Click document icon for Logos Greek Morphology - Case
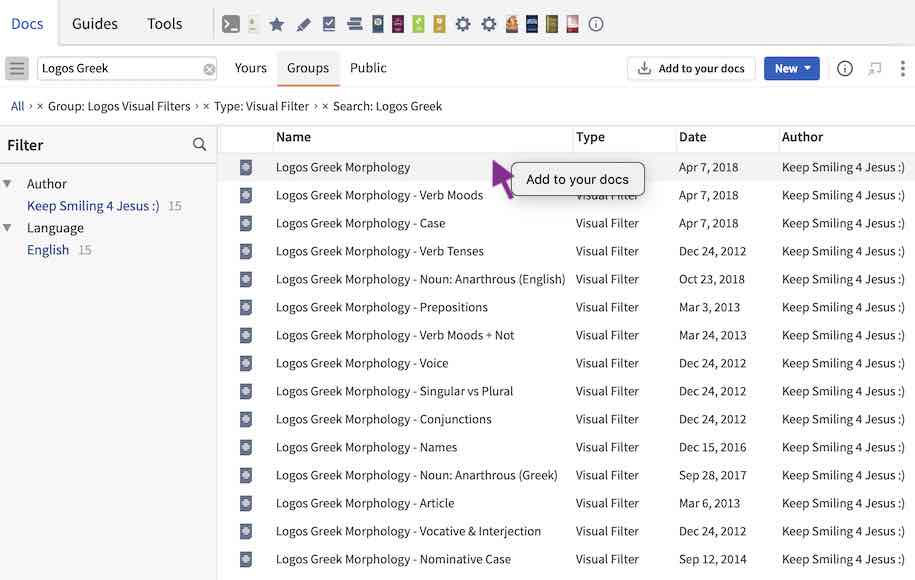The width and height of the screenshot is (915, 580). [x=246, y=223]
